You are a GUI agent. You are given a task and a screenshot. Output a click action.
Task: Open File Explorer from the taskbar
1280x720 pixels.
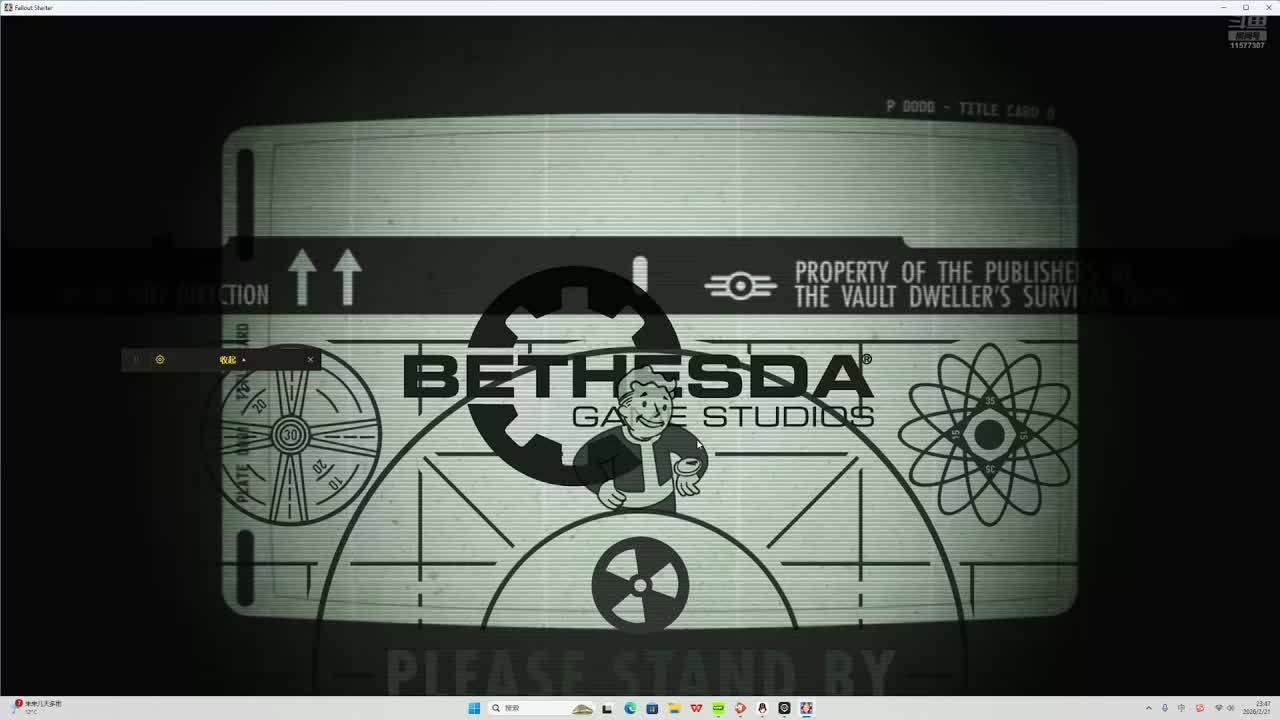674,708
